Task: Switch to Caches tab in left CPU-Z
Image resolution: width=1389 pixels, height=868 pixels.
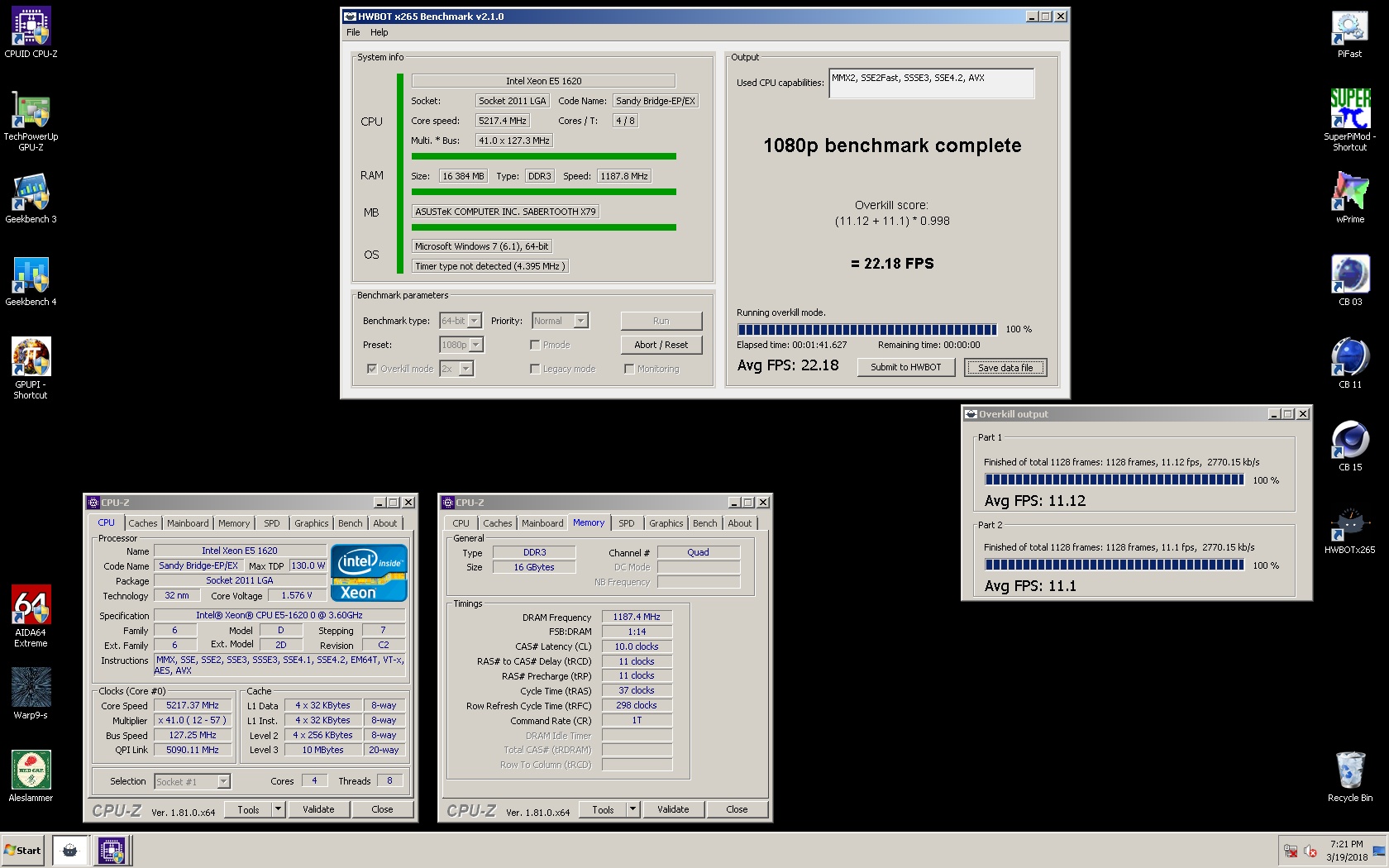Action: [x=142, y=523]
